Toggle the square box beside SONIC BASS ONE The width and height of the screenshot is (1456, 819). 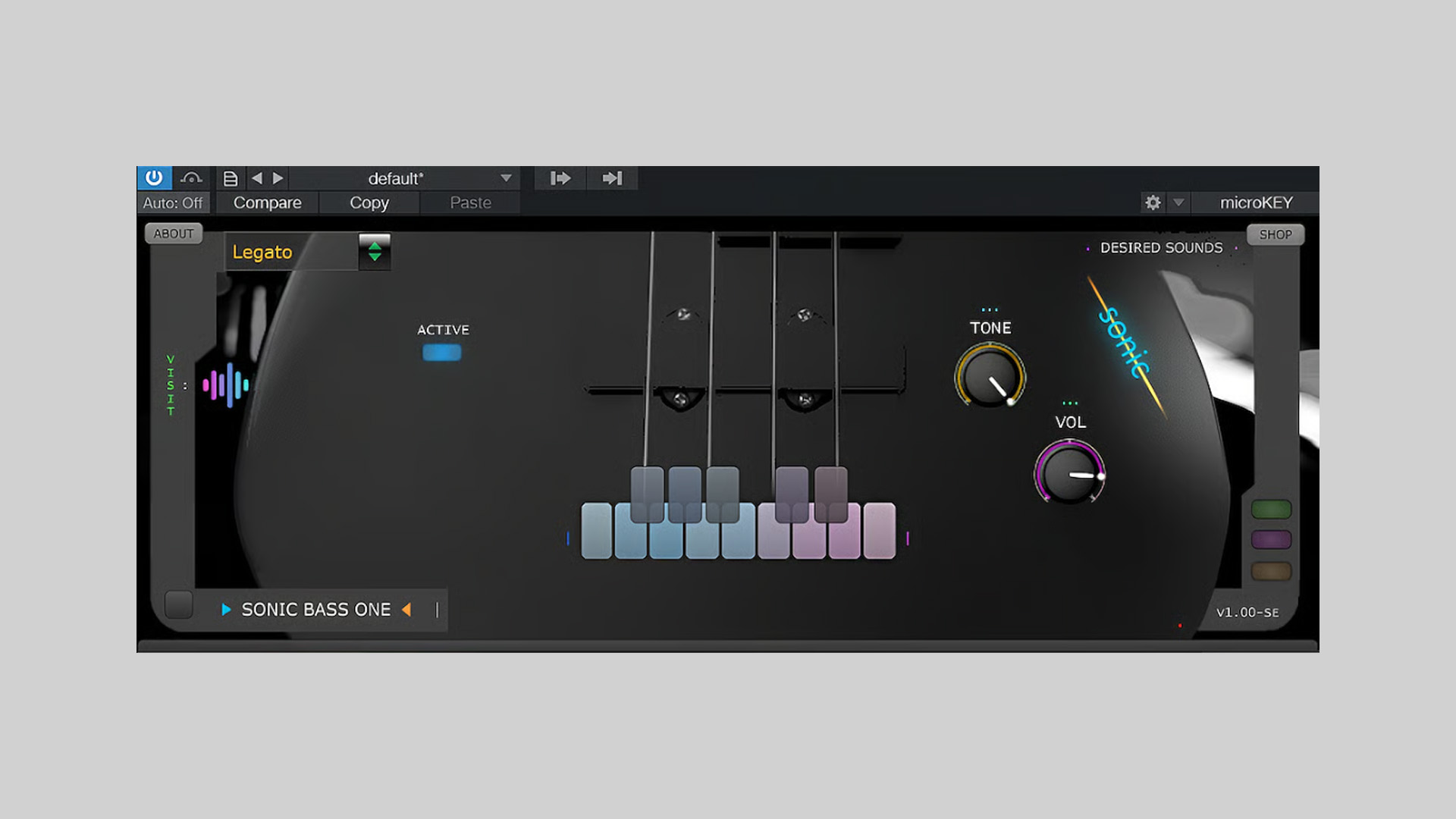point(179,604)
